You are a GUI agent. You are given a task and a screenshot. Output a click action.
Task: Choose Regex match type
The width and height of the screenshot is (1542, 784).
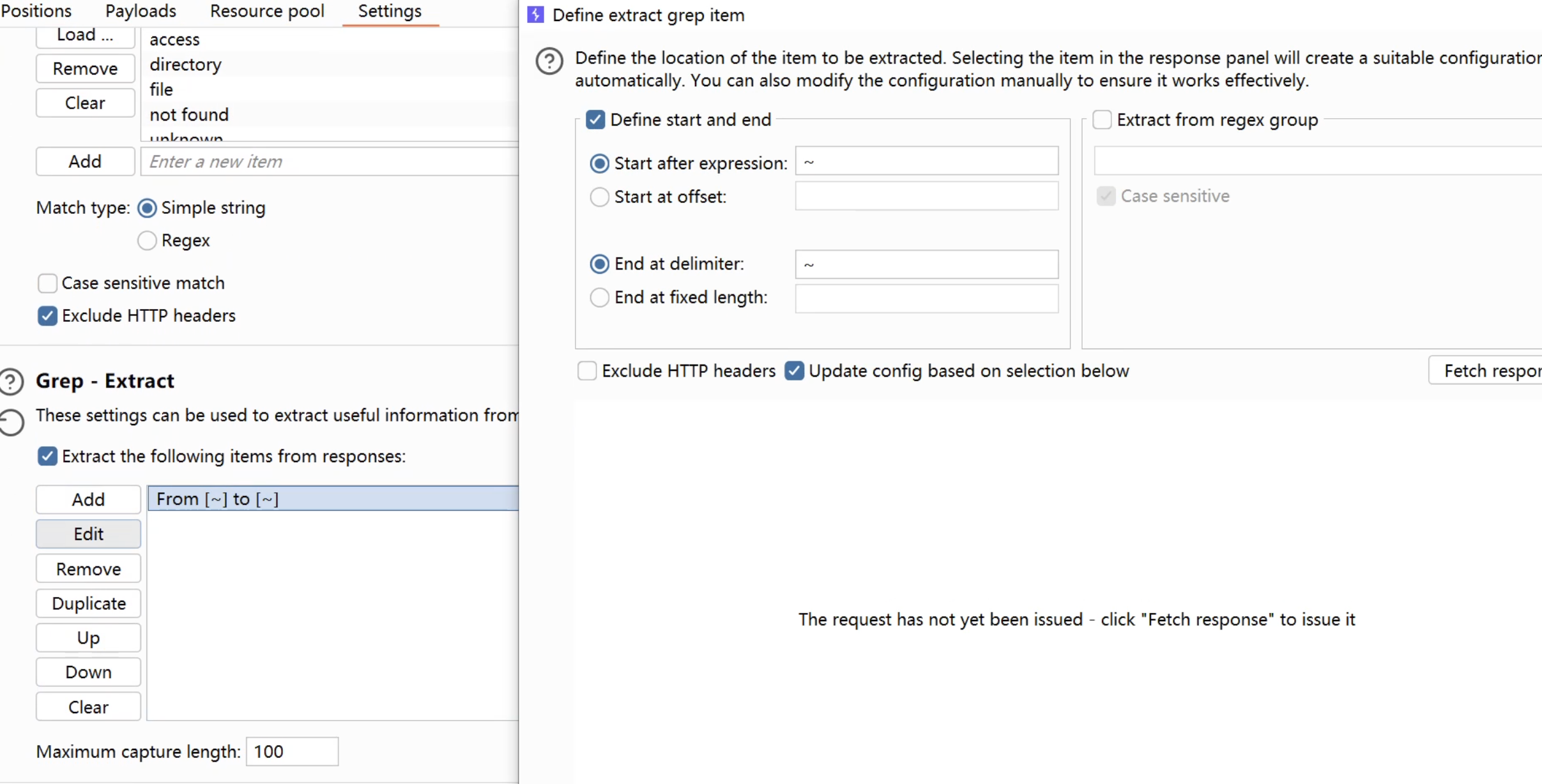tap(147, 241)
